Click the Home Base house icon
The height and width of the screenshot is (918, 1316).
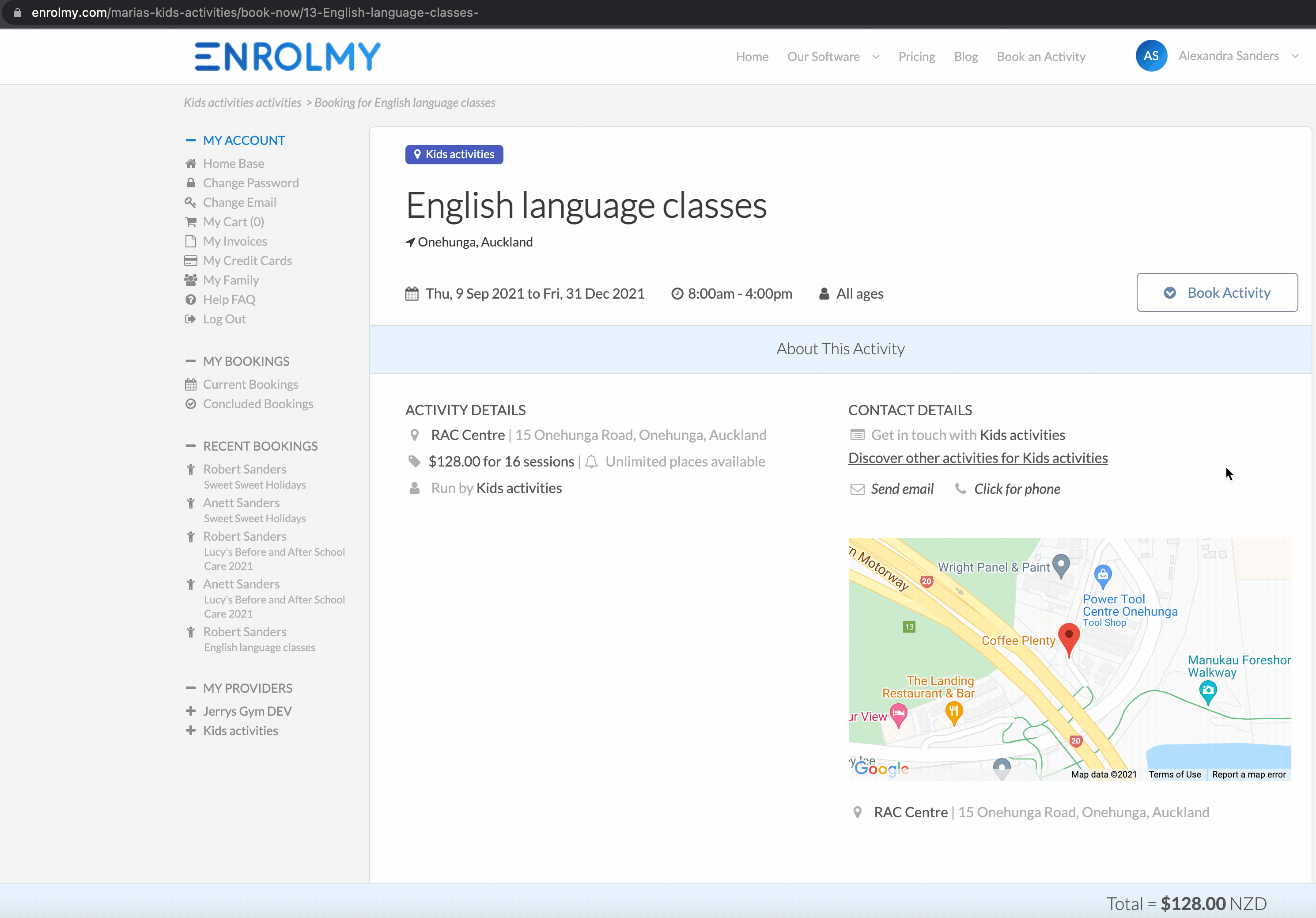click(x=191, y=163)
